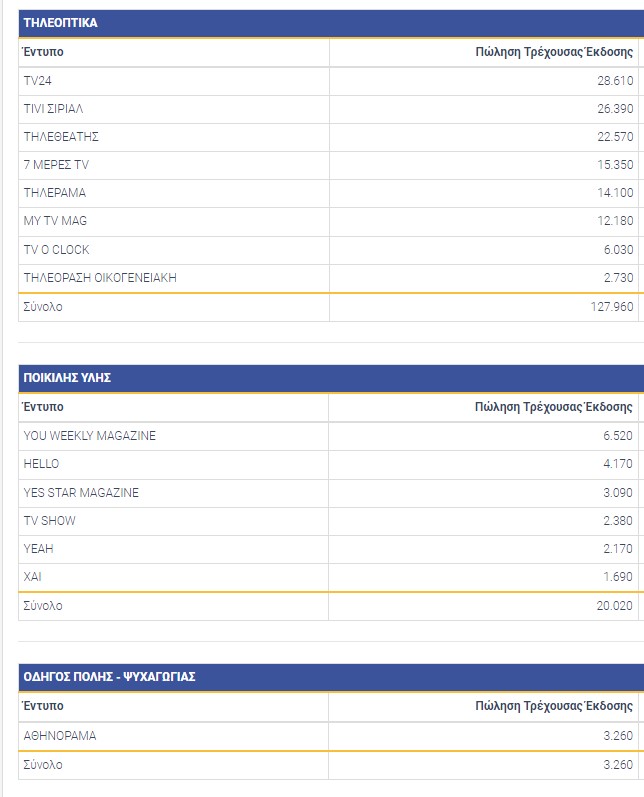
Task: Select the ΑΘΗΝΟΡΑΜΑ entry
Action: coord(60,735)
